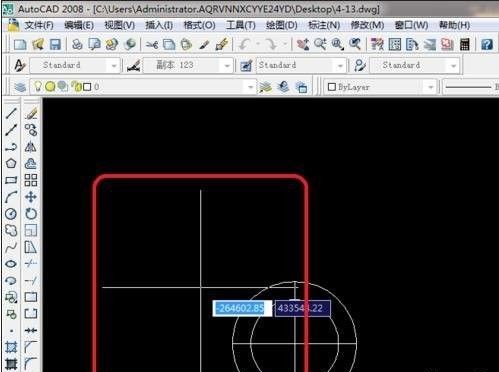Open the 标注(N) menu
This screenshot has width=499, height=372.
pyautogui.click(x=324, y=25)
